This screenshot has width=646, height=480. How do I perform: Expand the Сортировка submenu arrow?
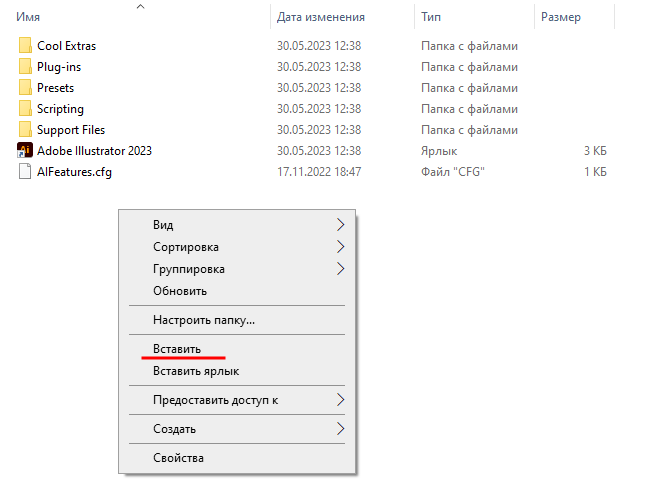click(340, 247)
